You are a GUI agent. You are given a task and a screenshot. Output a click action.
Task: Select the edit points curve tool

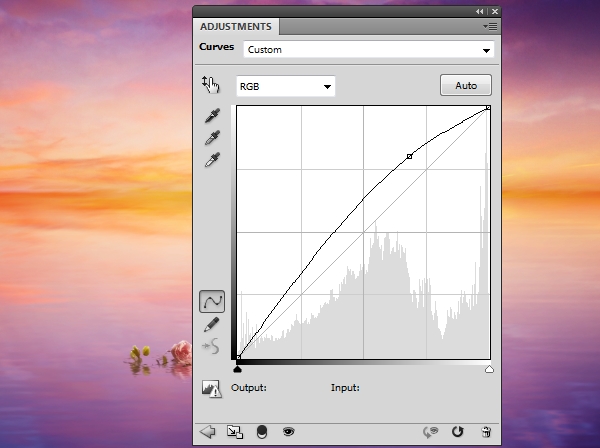(212, 301)
